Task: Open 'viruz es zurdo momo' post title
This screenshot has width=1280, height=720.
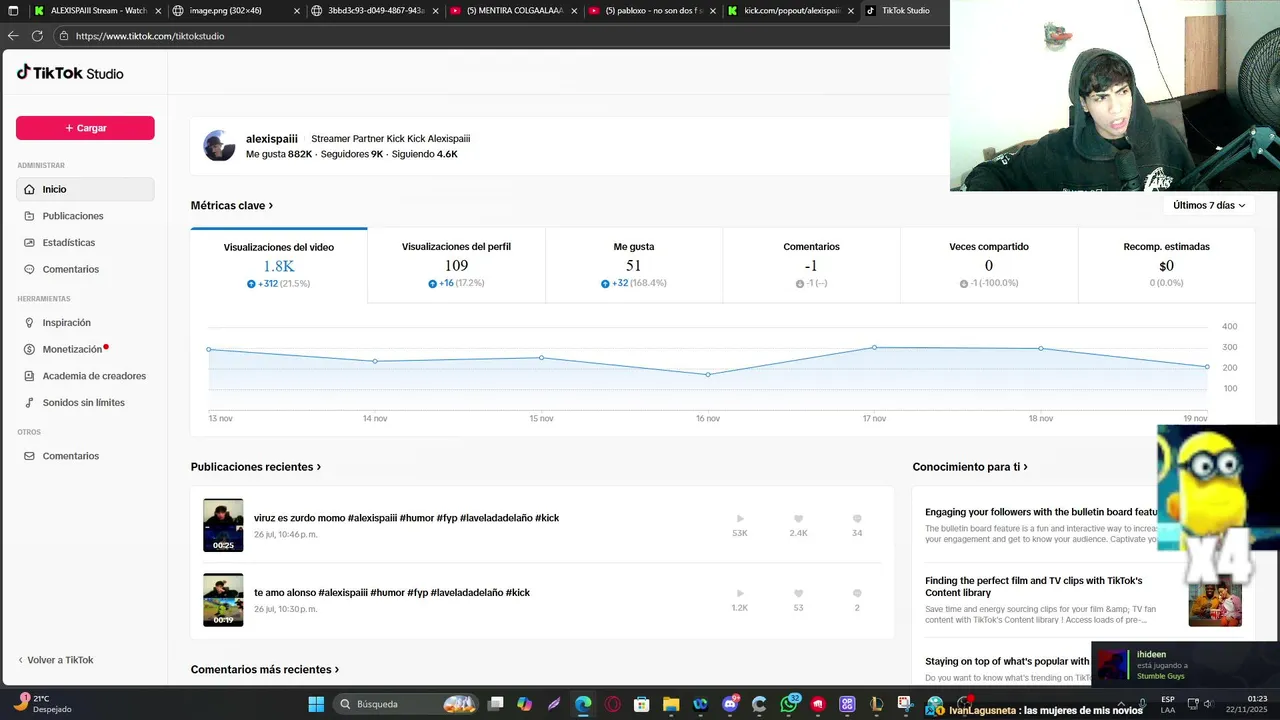Action: [406, 518]
